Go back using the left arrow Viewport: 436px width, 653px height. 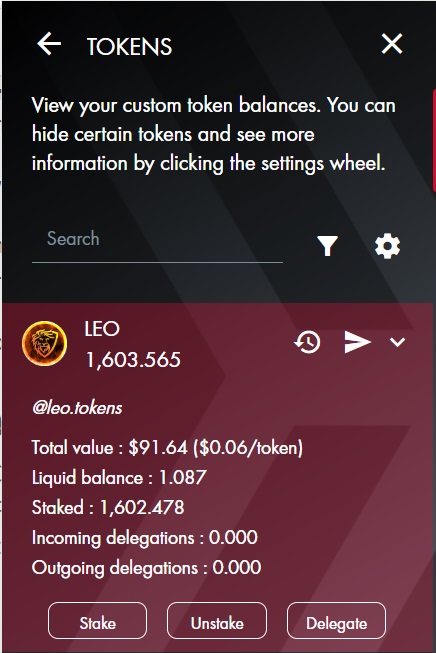[x=49, y=44]
